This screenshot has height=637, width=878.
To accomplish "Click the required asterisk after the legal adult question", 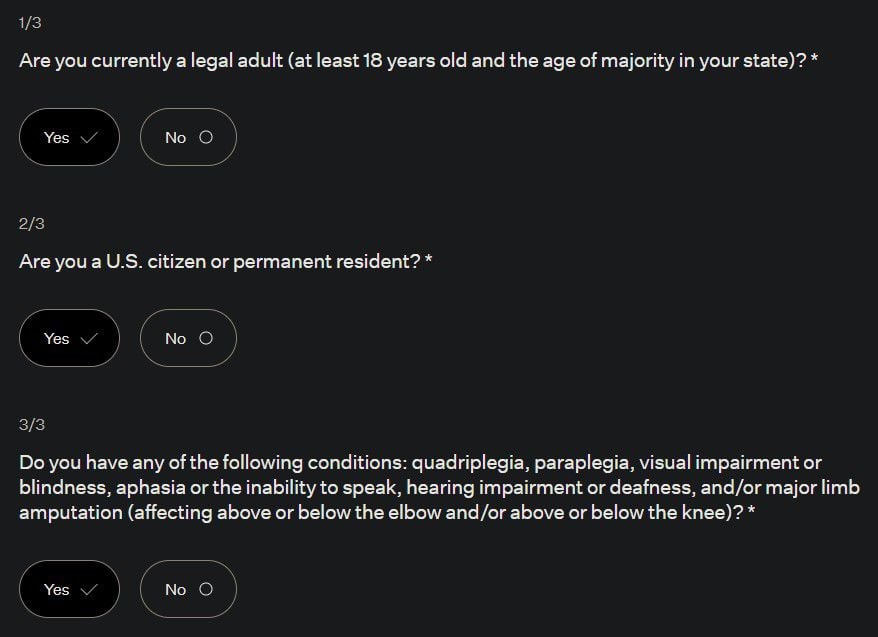I will pyautogui.click(x=815, y=58).
